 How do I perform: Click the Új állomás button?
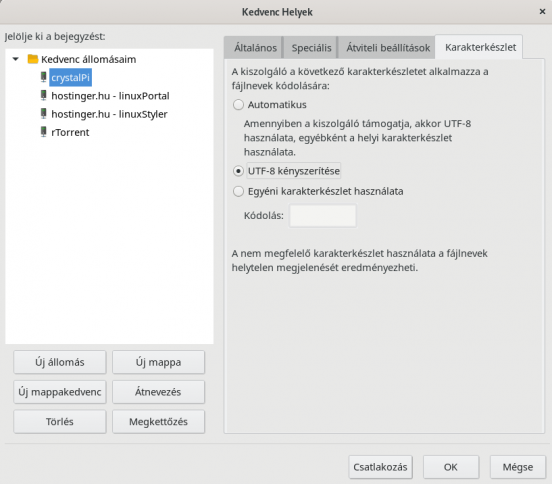(59, 362)
